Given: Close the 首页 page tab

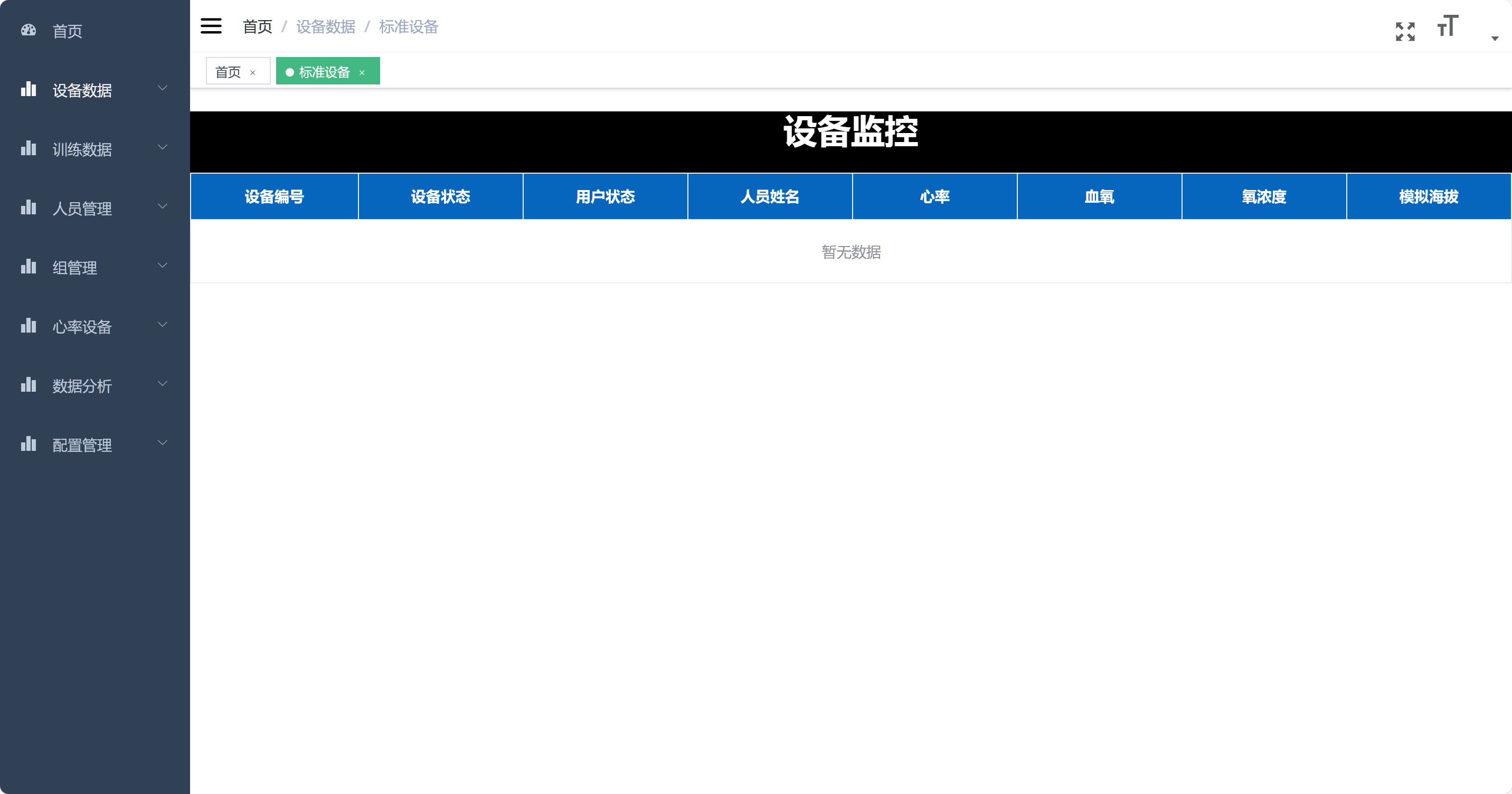Looking at the screenshot, I should (253, 73).
